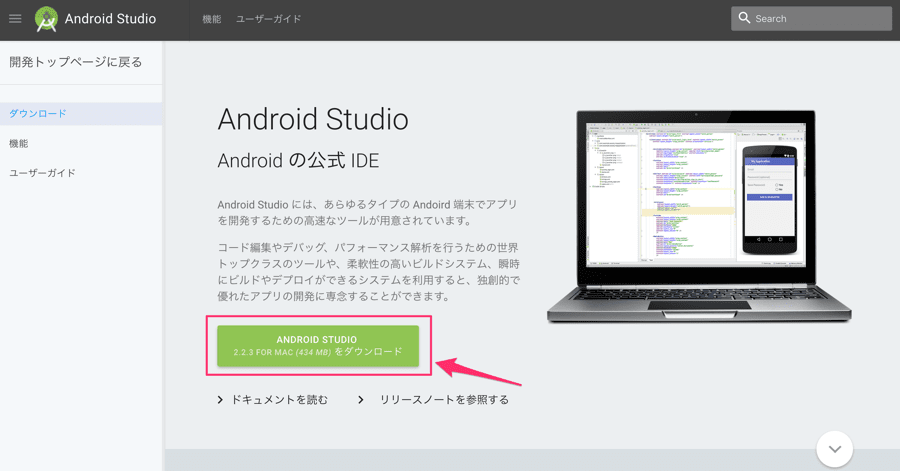This screenshot has height=471, width=900.
Task: Open ユーザーガイド in top navigation bar
Action: click(x=269, y=19)
